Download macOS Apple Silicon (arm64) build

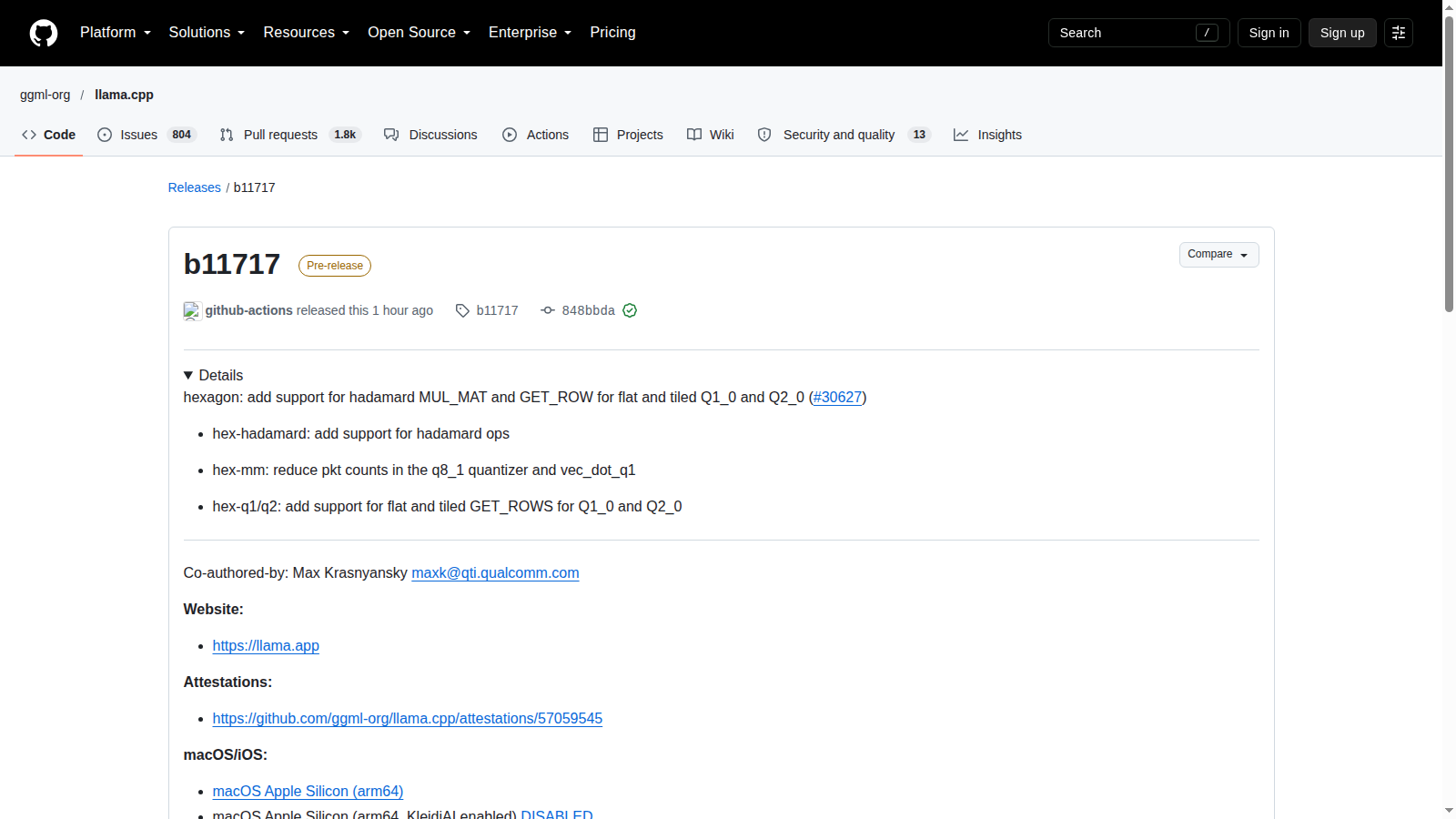click(x=308, y=791)
